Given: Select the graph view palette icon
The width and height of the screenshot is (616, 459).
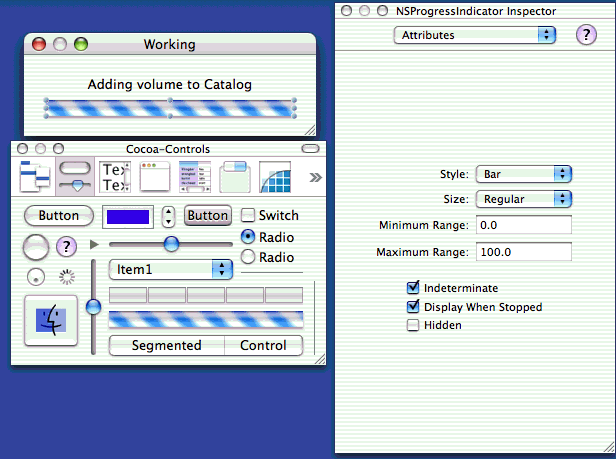Looking at the screenshot, I should 275,177.
